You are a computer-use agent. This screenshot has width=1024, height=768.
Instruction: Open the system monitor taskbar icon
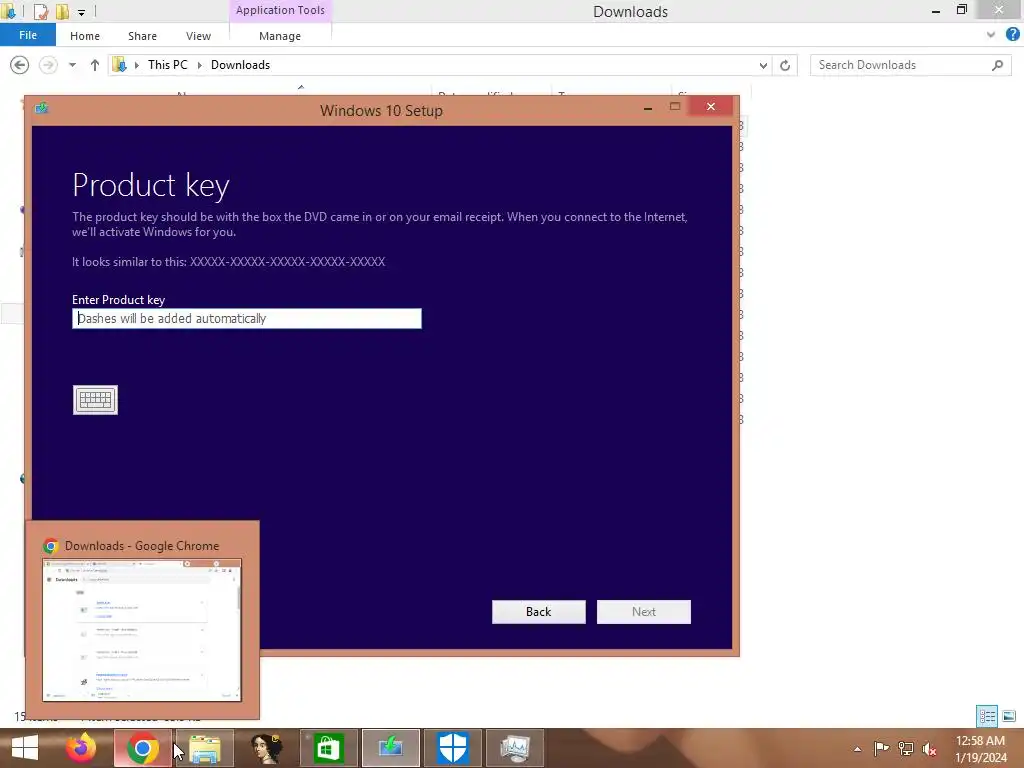515,748
